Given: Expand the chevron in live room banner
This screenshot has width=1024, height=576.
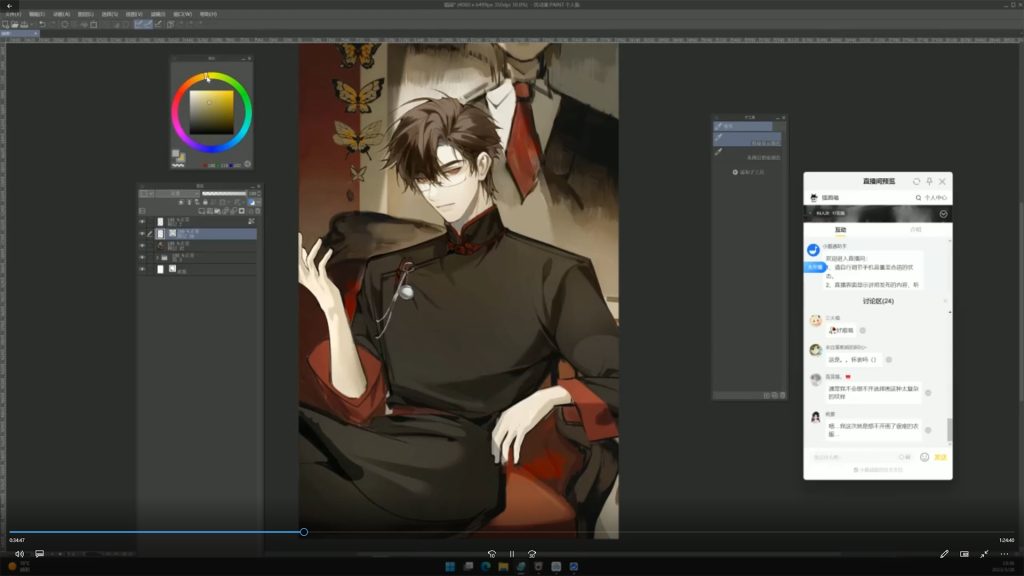Looking at the screenshot, I should pos(943,214).
